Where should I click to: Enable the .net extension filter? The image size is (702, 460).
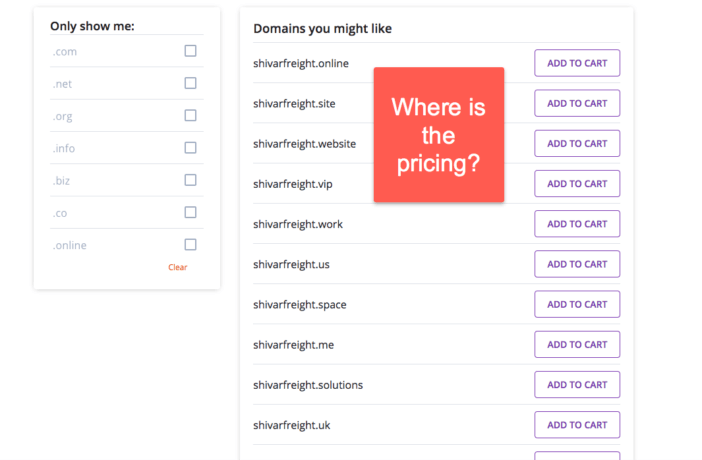[190, 83]
